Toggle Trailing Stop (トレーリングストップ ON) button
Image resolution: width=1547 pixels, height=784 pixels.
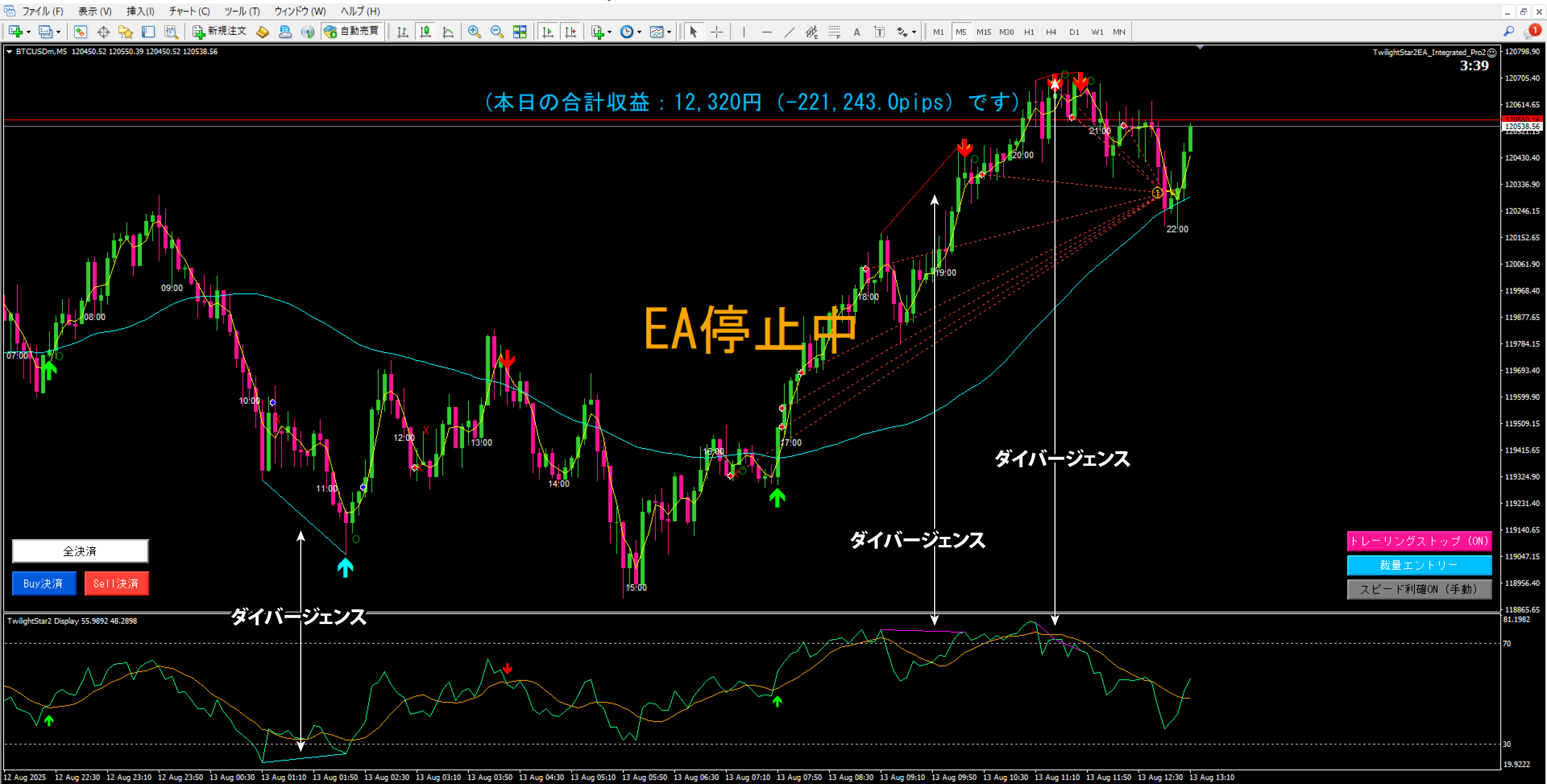pos(1419,541)
